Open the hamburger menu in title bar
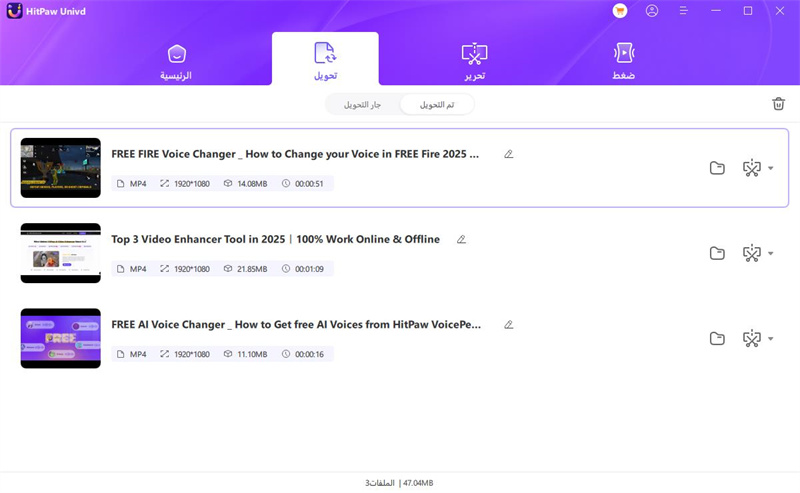800x493 pixels. 684,11
